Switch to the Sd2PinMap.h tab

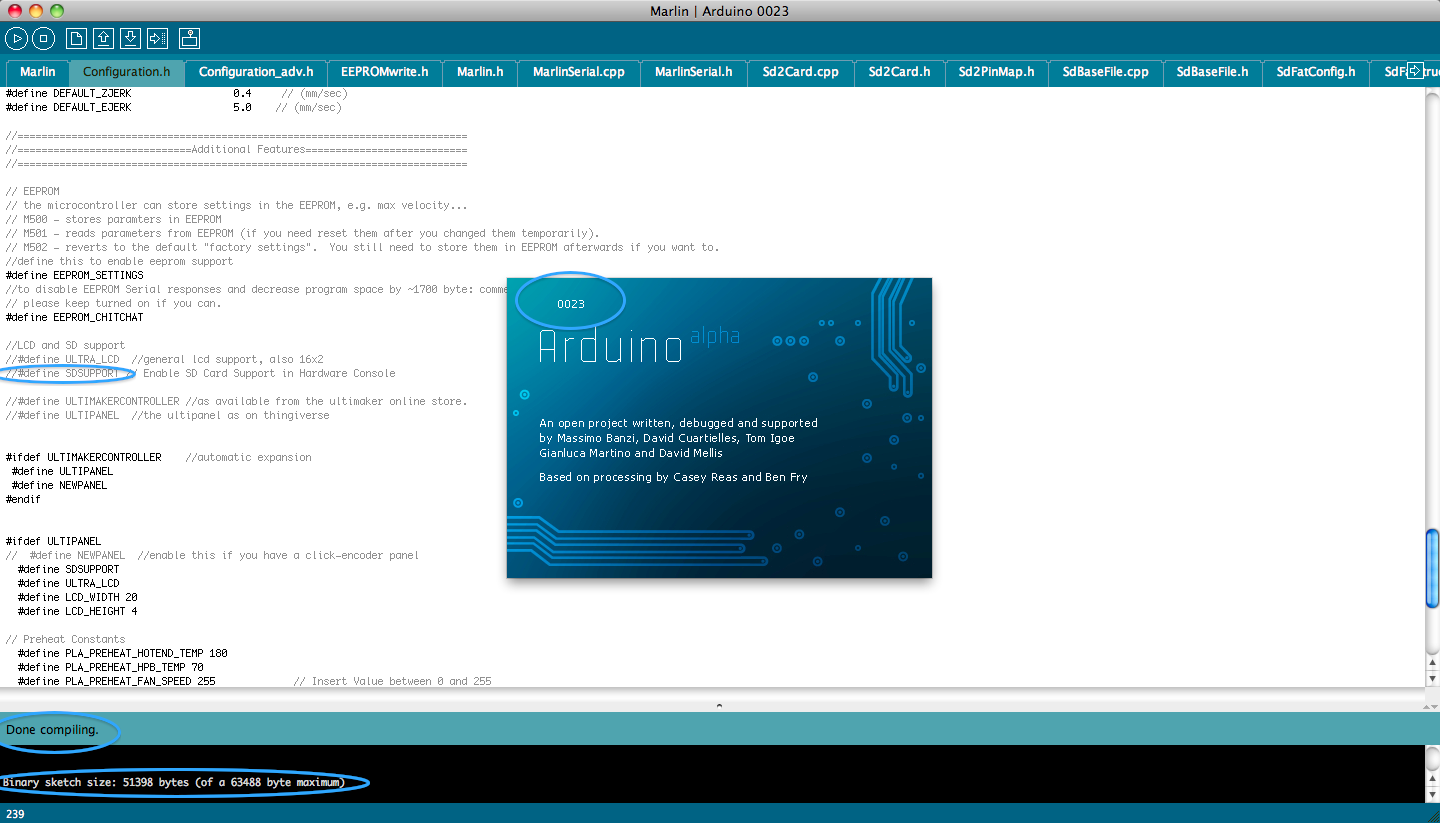point(997,72)
